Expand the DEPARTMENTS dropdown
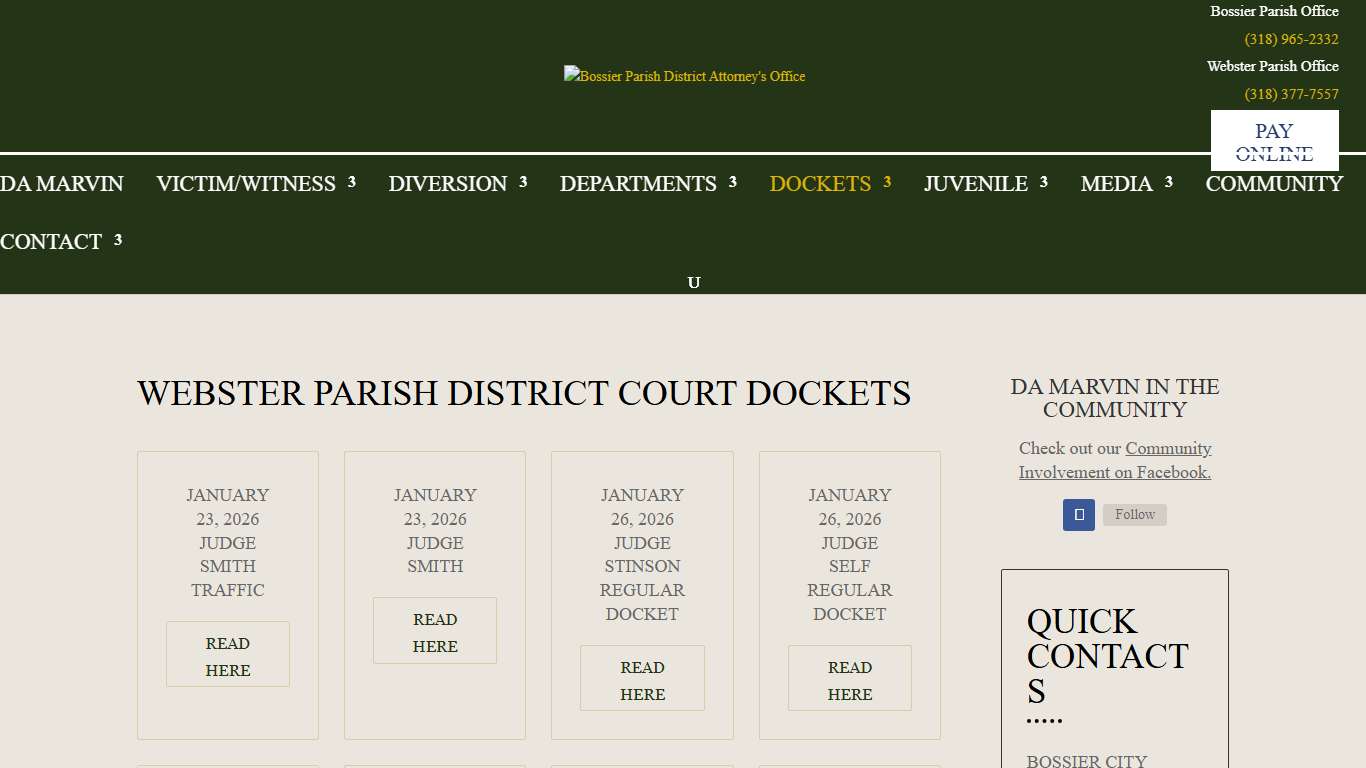 (x=638, y=184)
